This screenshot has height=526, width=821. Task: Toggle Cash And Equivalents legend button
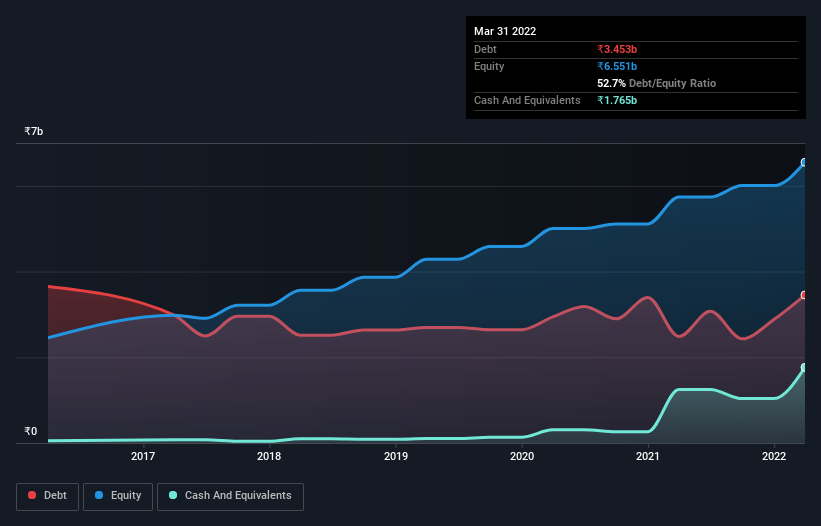[x=230, y=496]
